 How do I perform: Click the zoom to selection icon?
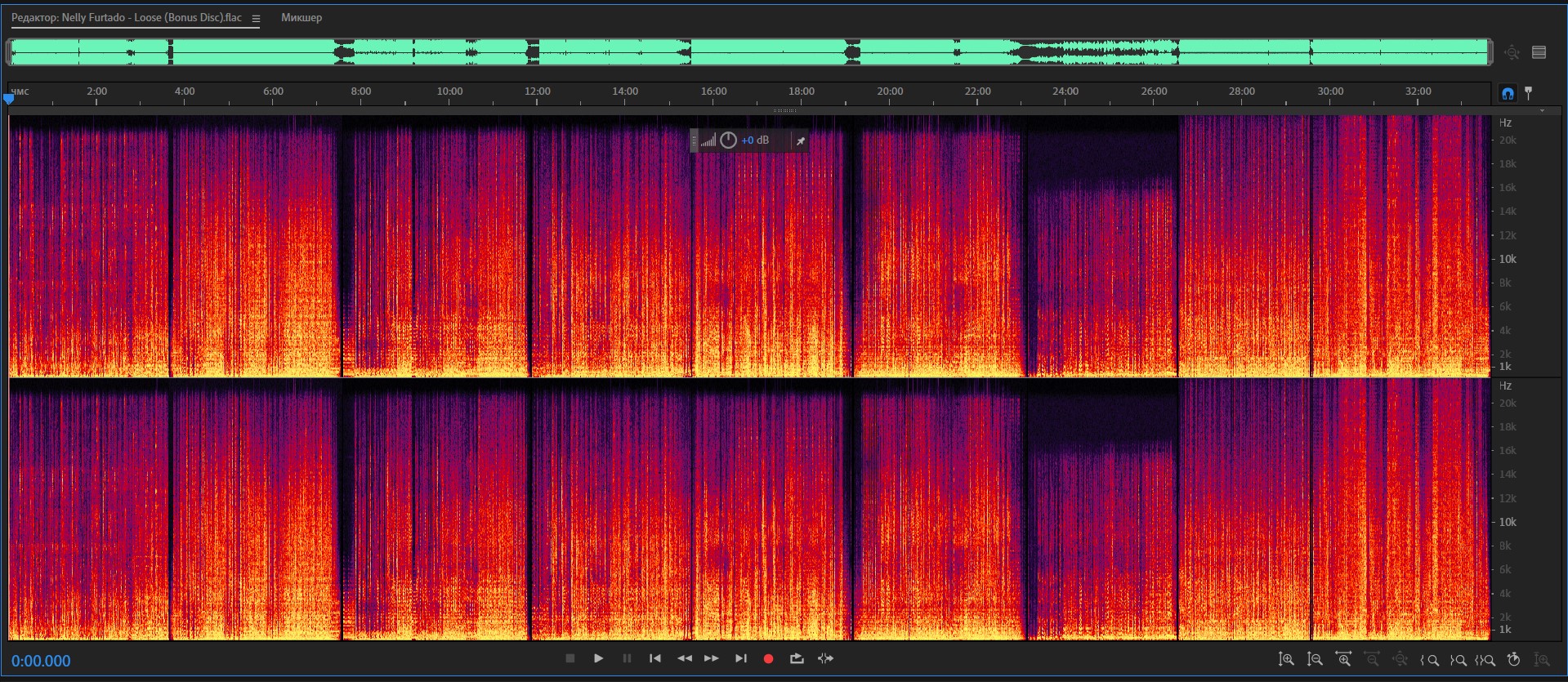[1485, 659]
